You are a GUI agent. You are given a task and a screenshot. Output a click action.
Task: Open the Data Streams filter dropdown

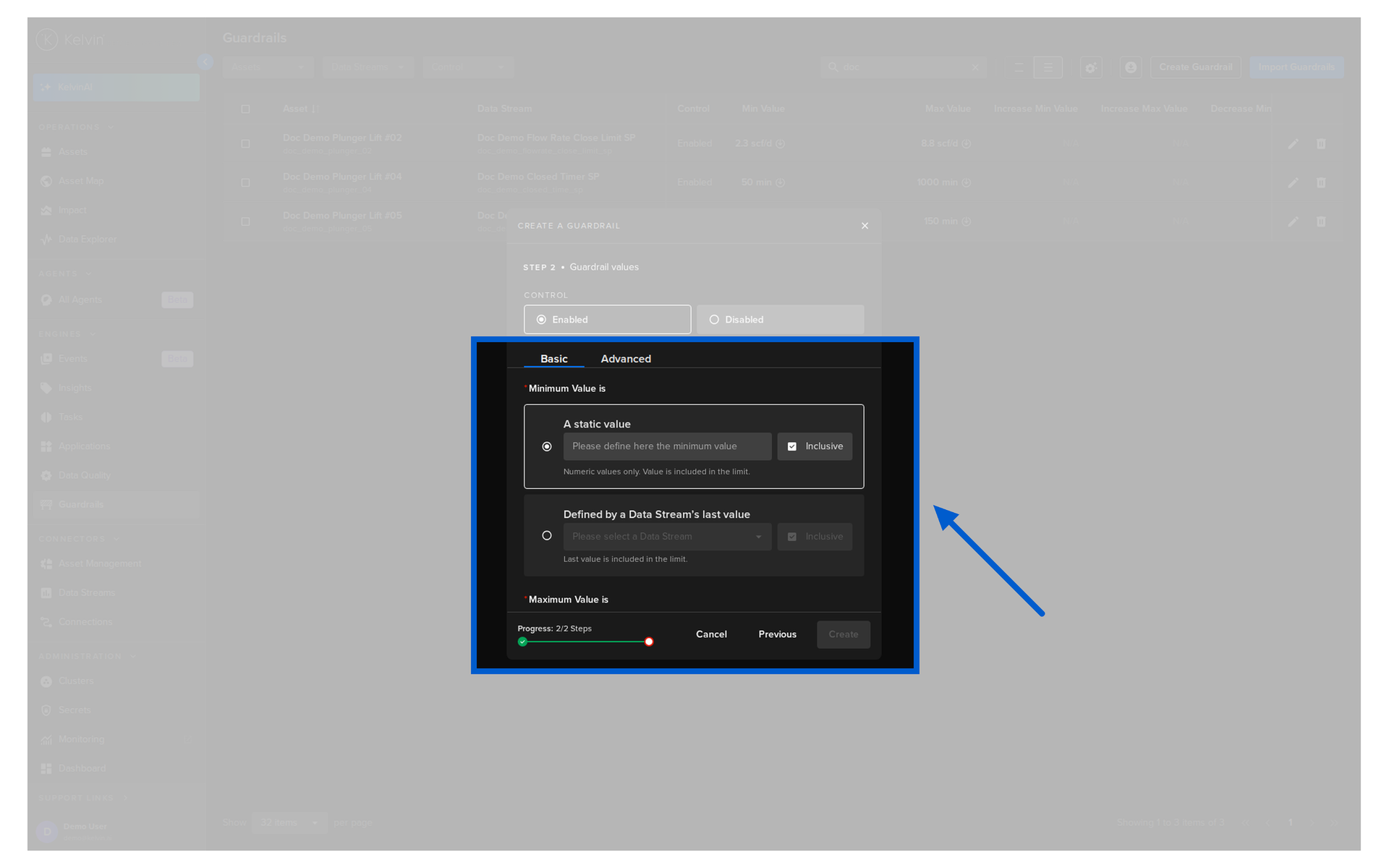368,67
